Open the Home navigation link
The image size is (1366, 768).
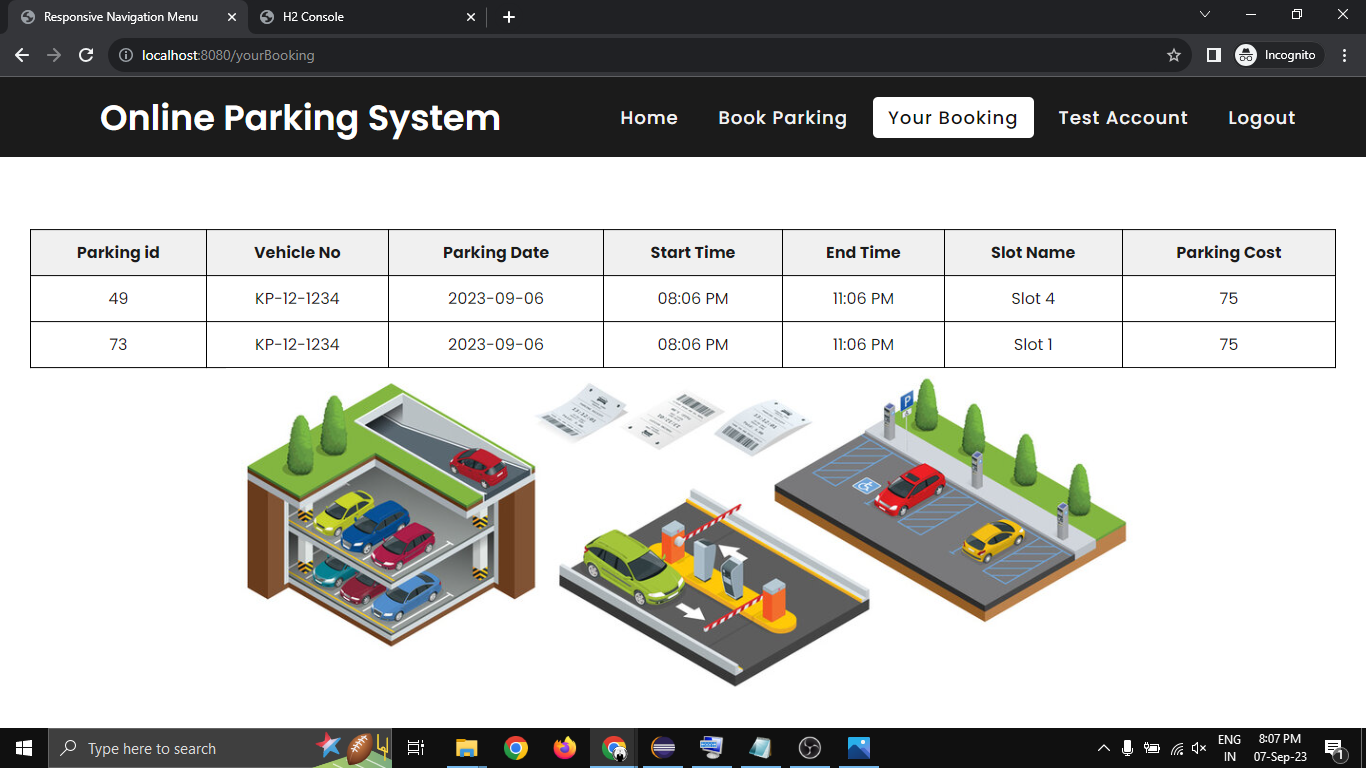click(649, 118)
